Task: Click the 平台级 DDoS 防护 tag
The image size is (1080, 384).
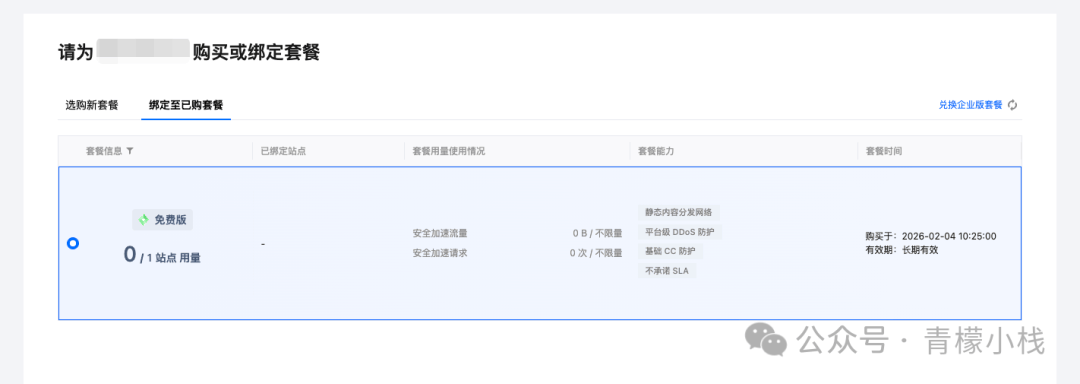Action: click(680, 232)
